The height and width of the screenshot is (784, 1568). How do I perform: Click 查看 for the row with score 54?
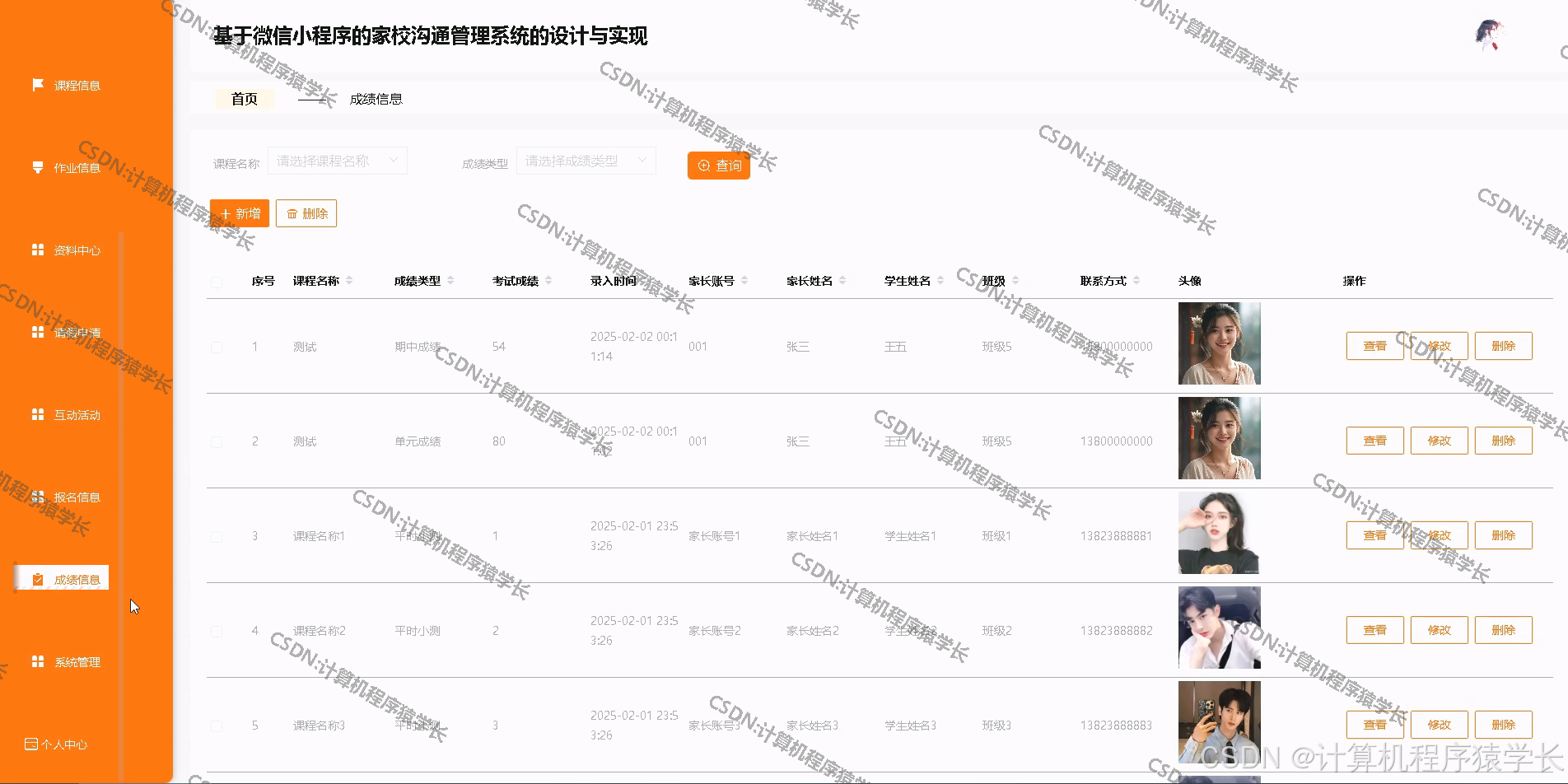point(1375,346)
